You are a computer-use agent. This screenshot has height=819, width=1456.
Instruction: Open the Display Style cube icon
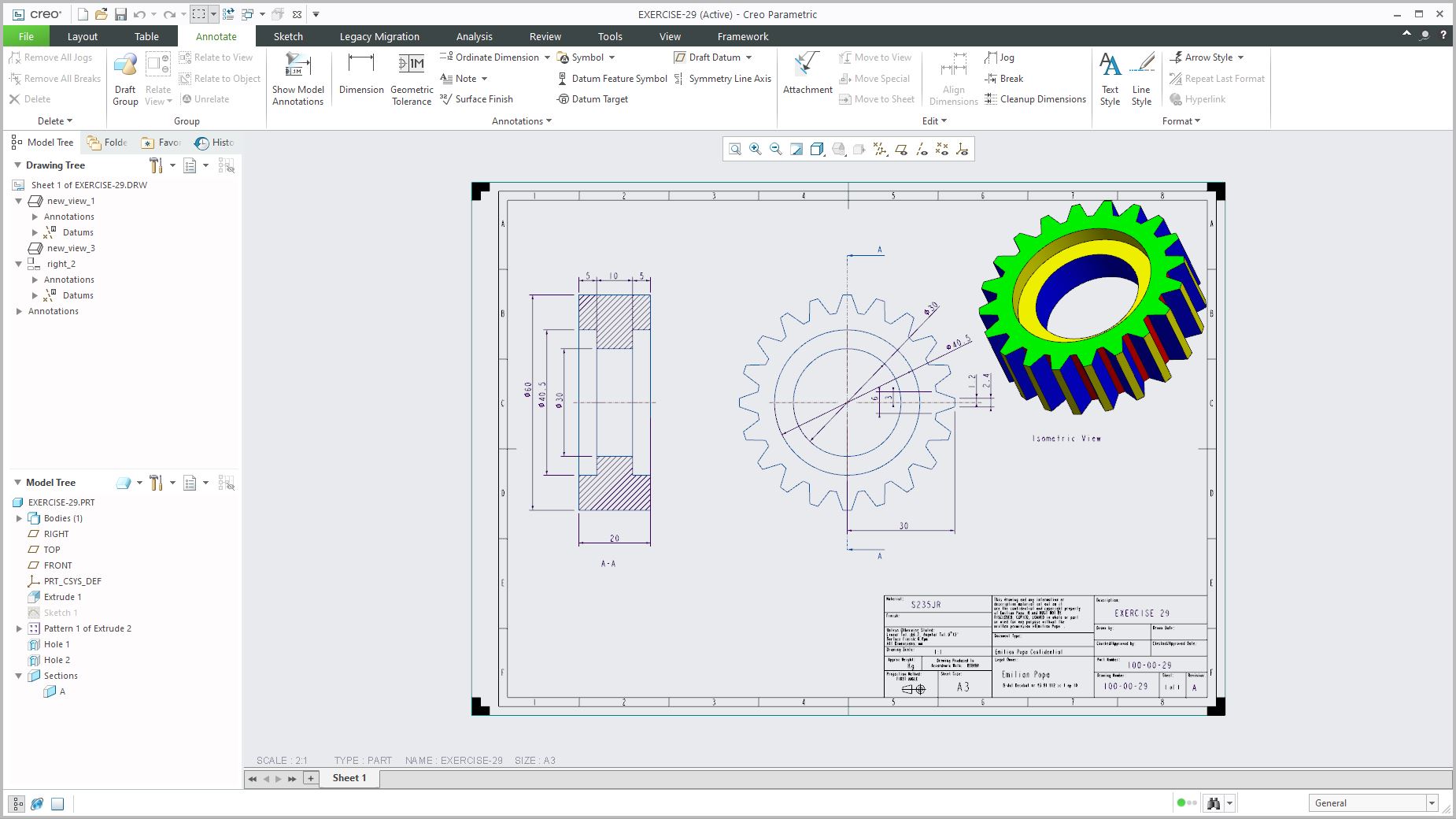tap(817, 149)
